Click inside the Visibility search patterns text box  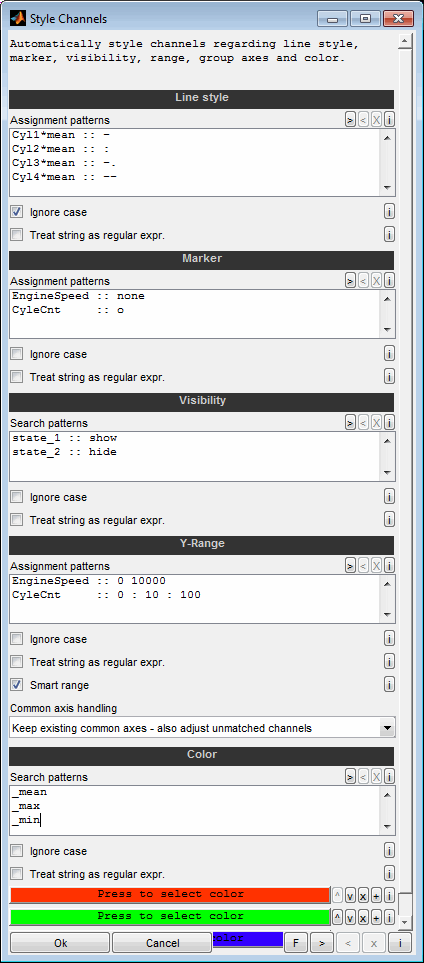[196, 456]
